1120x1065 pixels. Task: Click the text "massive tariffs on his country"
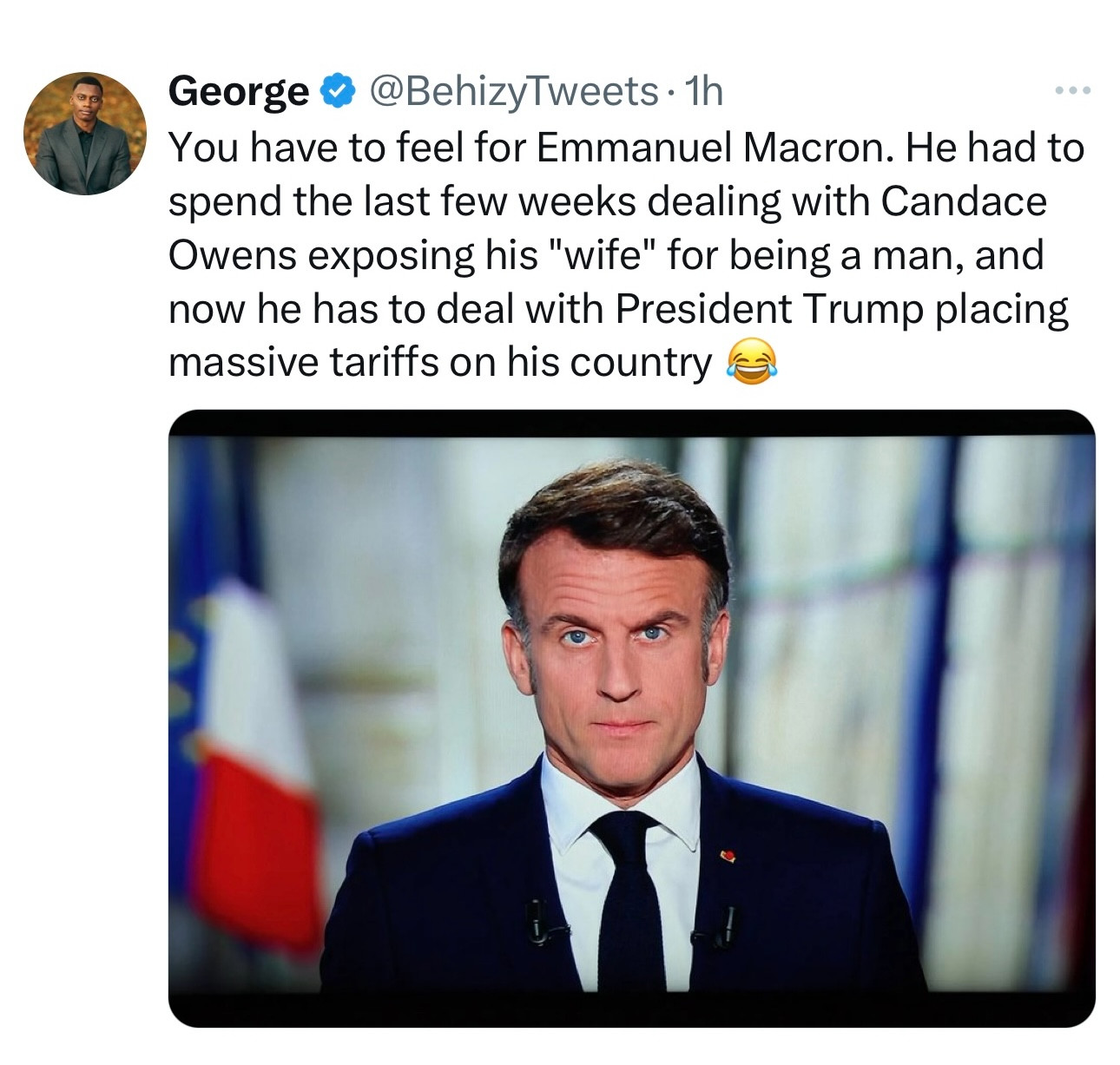[439, 363]
